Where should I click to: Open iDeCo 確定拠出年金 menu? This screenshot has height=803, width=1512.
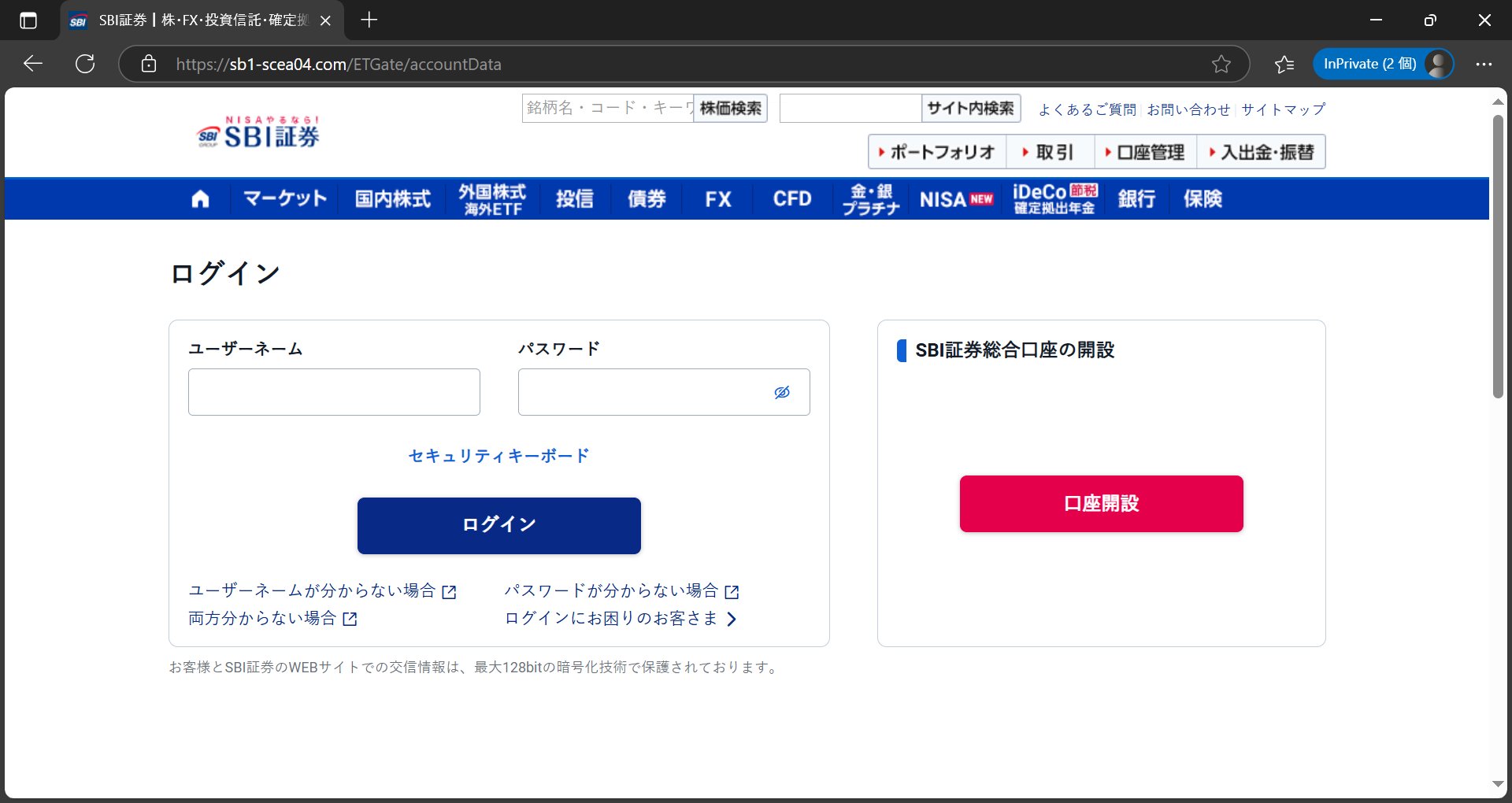[x=1055, y=199]
